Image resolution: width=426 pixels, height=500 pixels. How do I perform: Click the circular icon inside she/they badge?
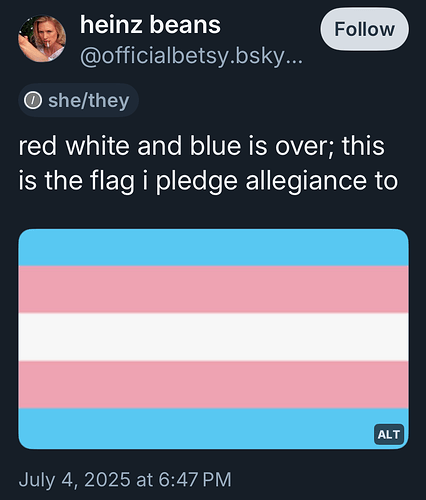[33, 100]
